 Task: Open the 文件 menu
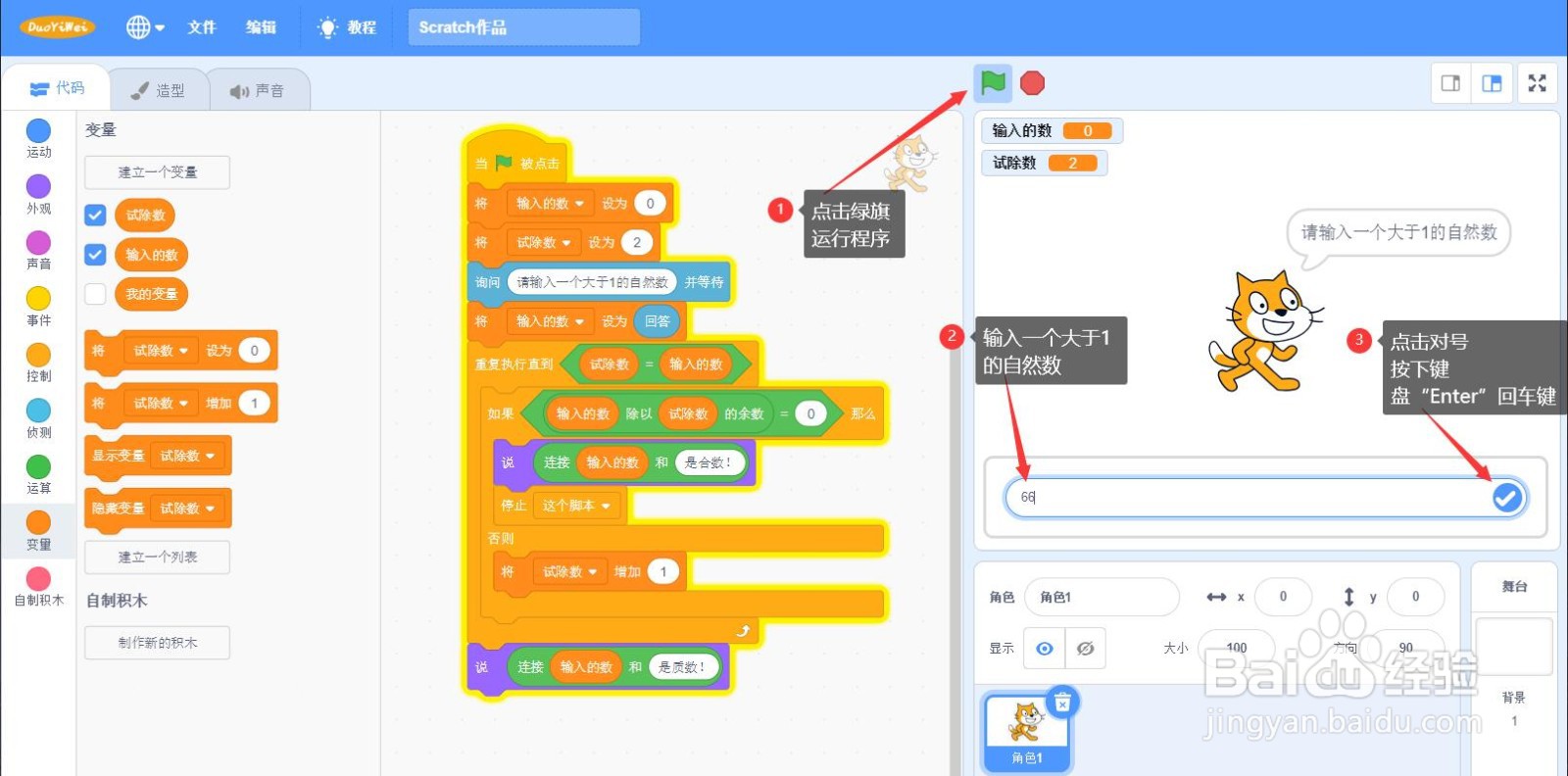click(x=202, y=27)
